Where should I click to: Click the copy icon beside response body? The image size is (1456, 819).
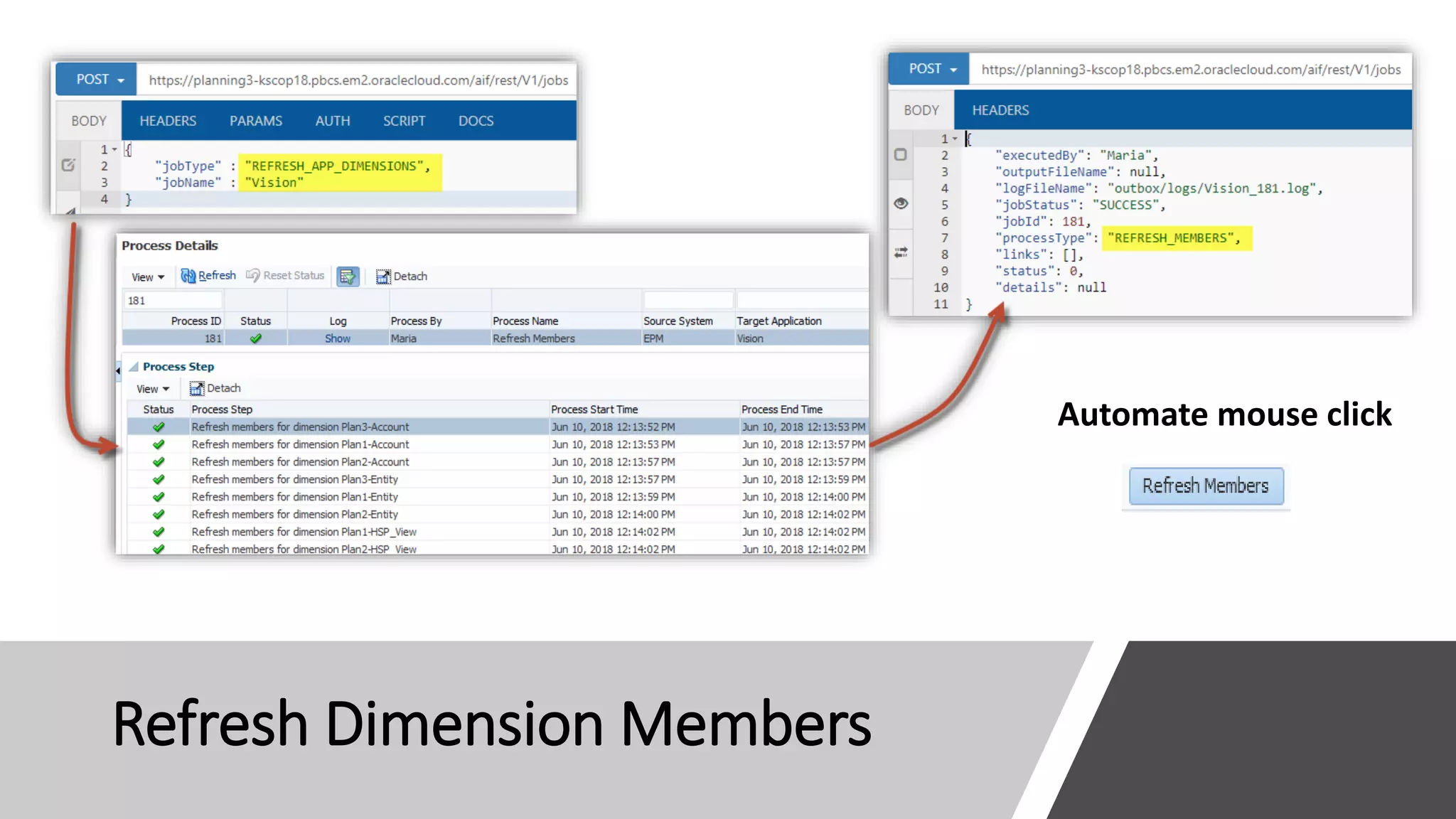coord(901,154)
